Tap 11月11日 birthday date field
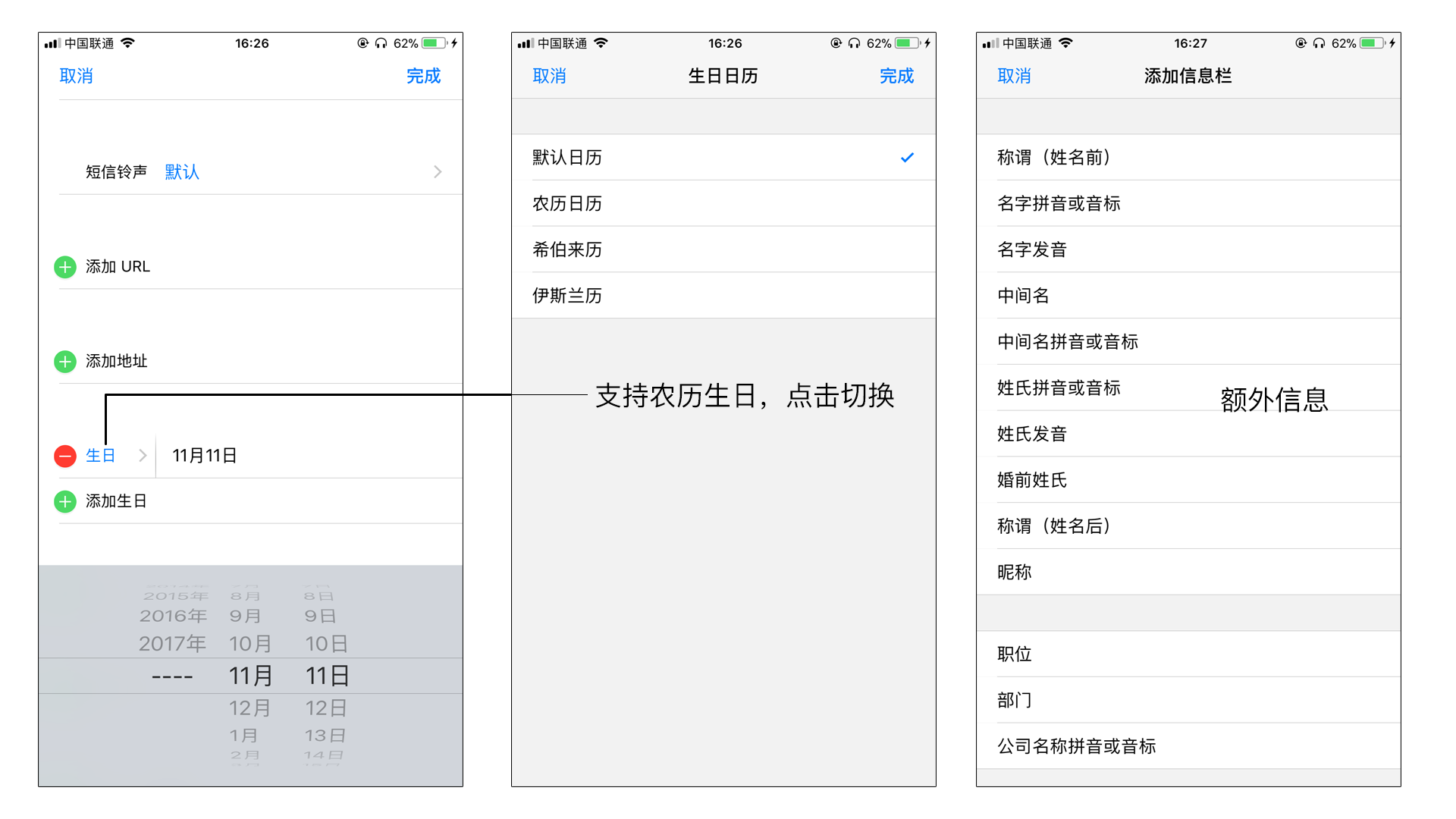1456x819 pixels. click(205, 456)
